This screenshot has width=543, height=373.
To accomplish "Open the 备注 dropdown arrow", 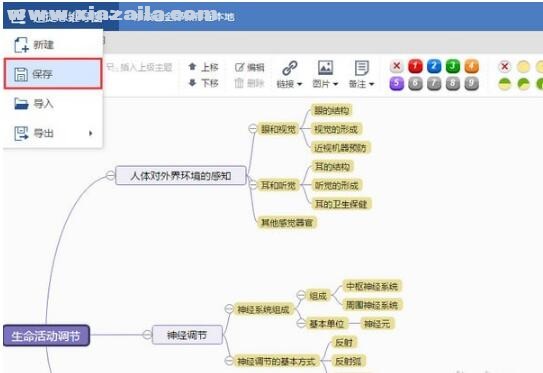I will click(x=372, y=84).
